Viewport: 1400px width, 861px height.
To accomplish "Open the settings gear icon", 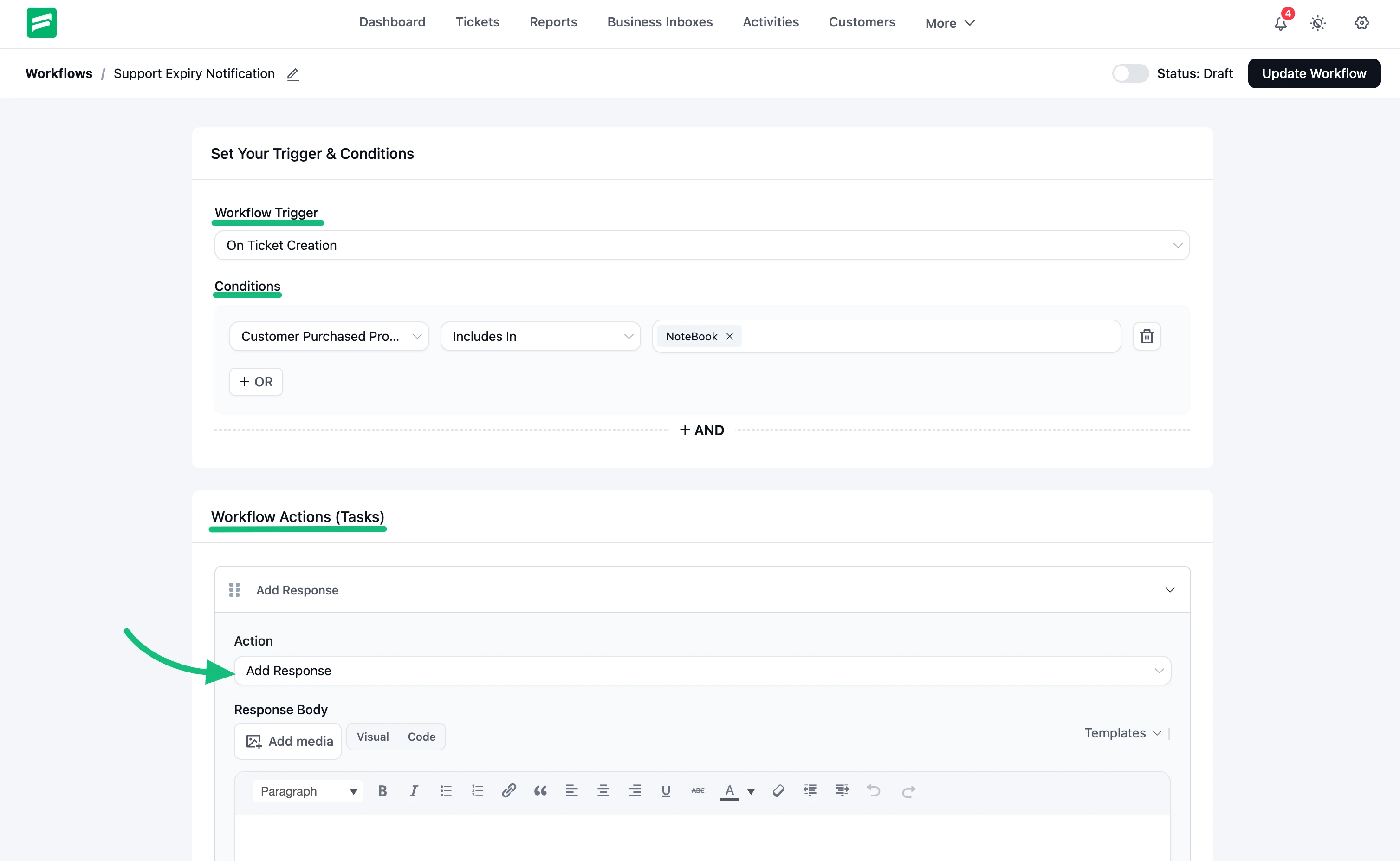I will coord(1361,23).
